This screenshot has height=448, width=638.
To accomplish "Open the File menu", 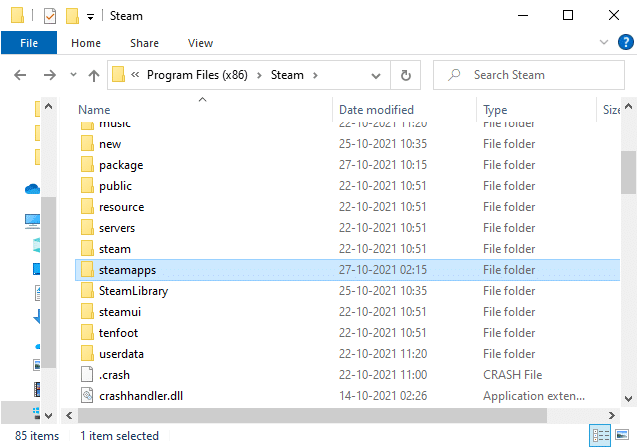I will click(29, 43).
